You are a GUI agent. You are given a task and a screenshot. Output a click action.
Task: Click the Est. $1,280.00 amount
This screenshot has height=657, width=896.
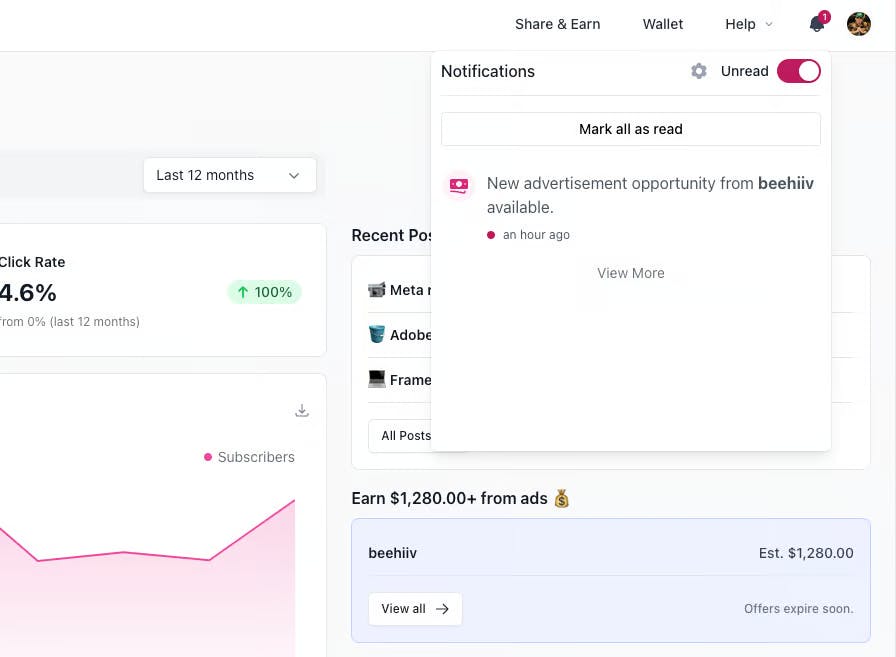click(806, 553)
